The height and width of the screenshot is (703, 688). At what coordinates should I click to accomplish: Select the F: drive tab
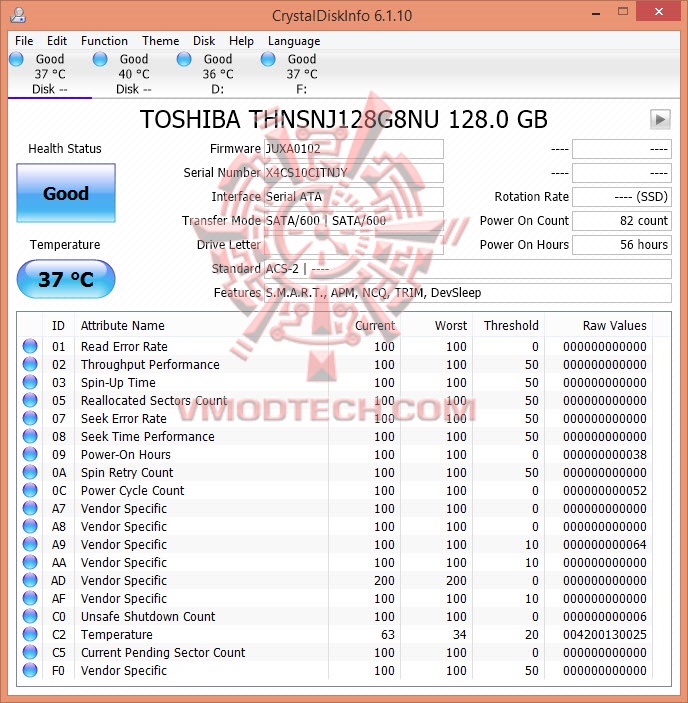click(x=301, y=74)
